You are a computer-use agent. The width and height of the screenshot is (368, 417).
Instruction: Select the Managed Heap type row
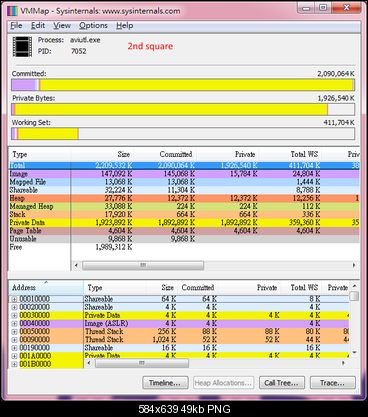[x=184, y=206]
